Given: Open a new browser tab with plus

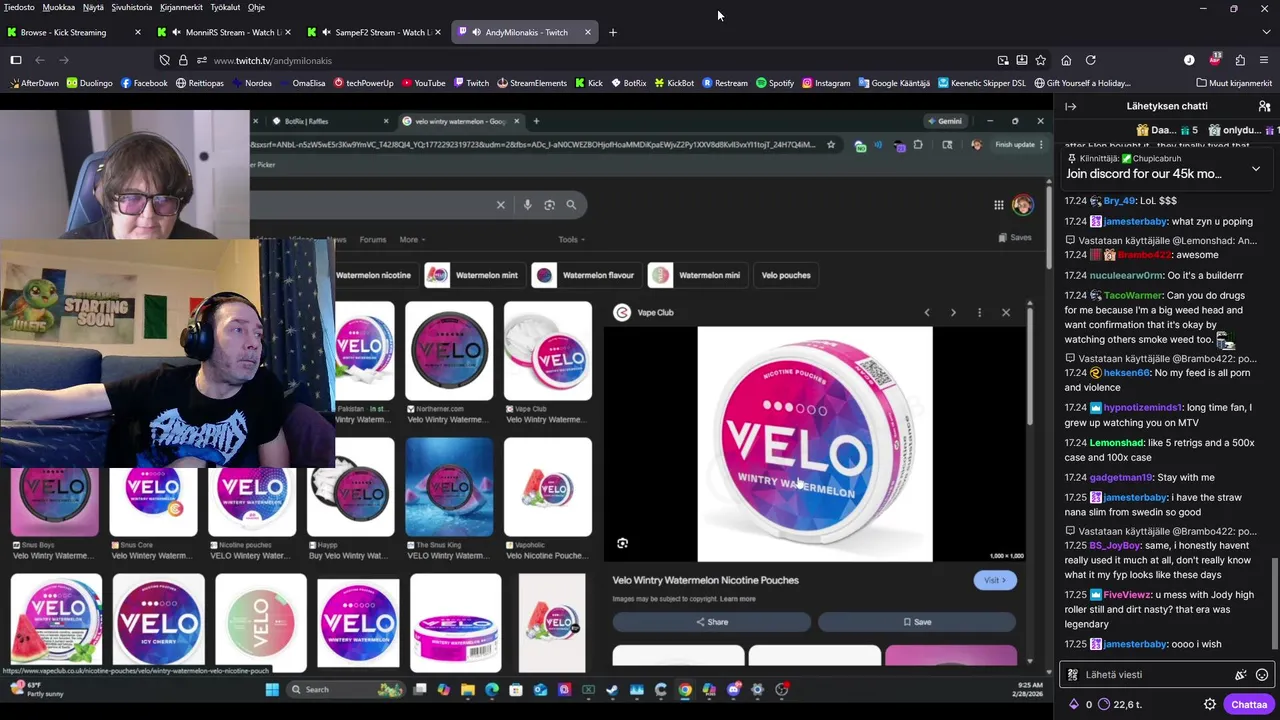Looking at the screenshot, I should click(613, 32).
